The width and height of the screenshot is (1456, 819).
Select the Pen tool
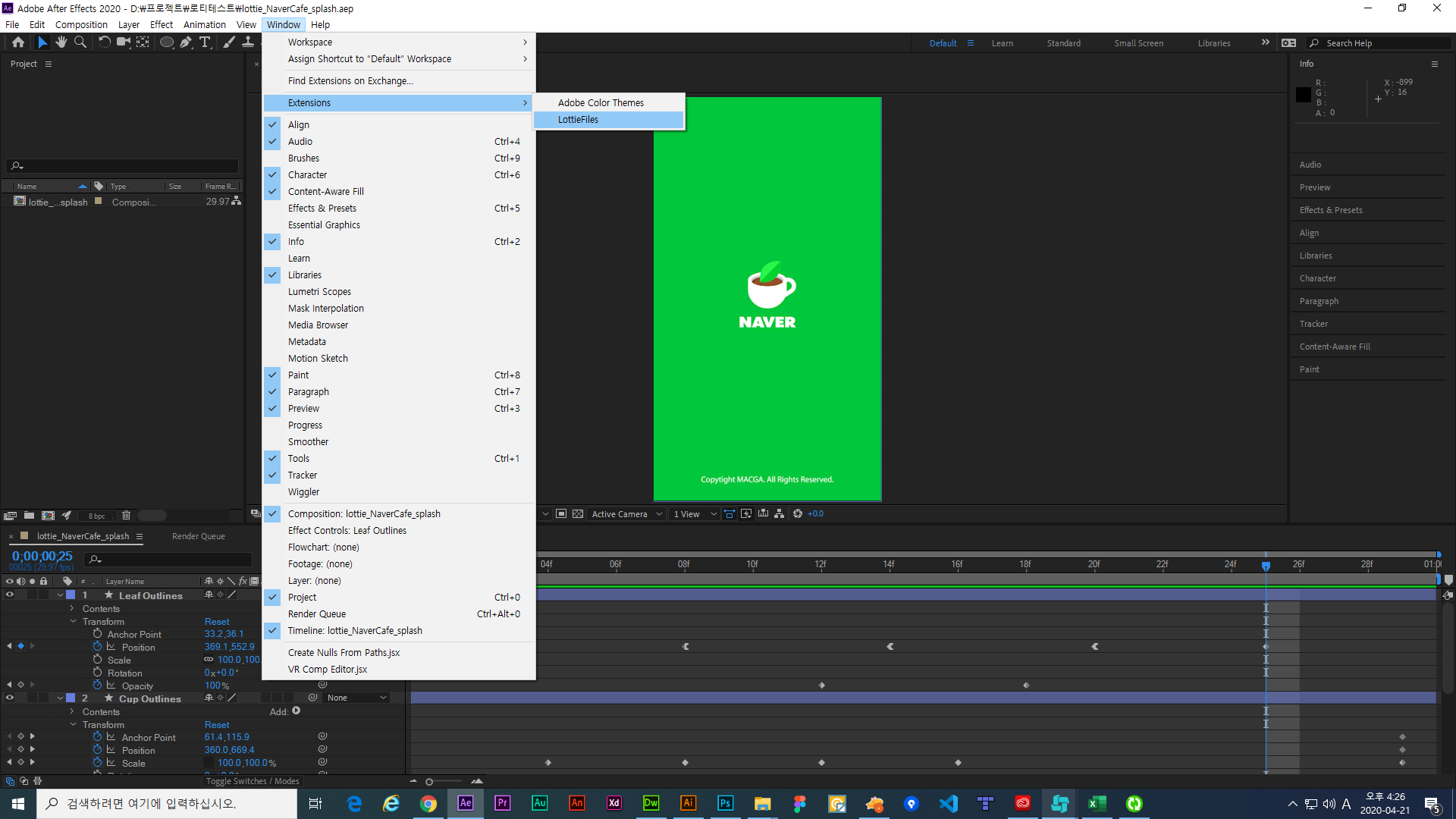[x=186, y=42]
